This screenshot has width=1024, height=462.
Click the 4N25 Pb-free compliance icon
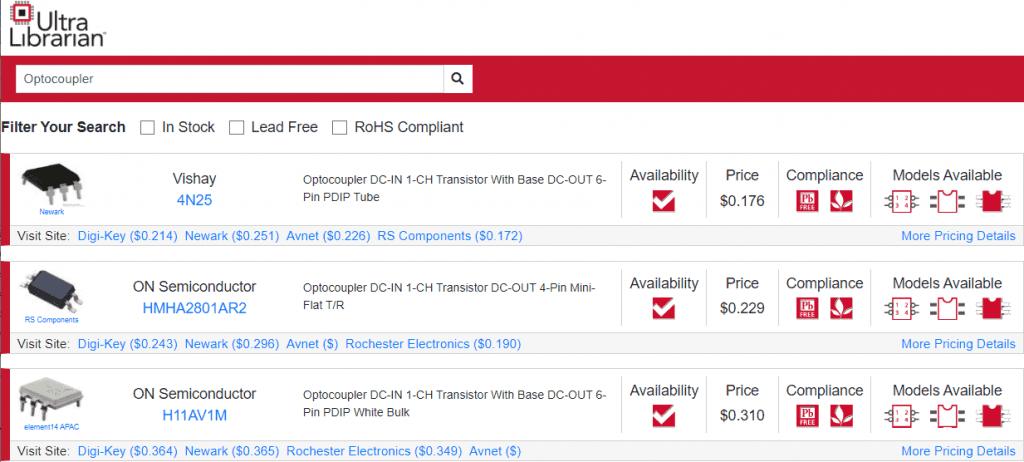(x=807, y=201)
